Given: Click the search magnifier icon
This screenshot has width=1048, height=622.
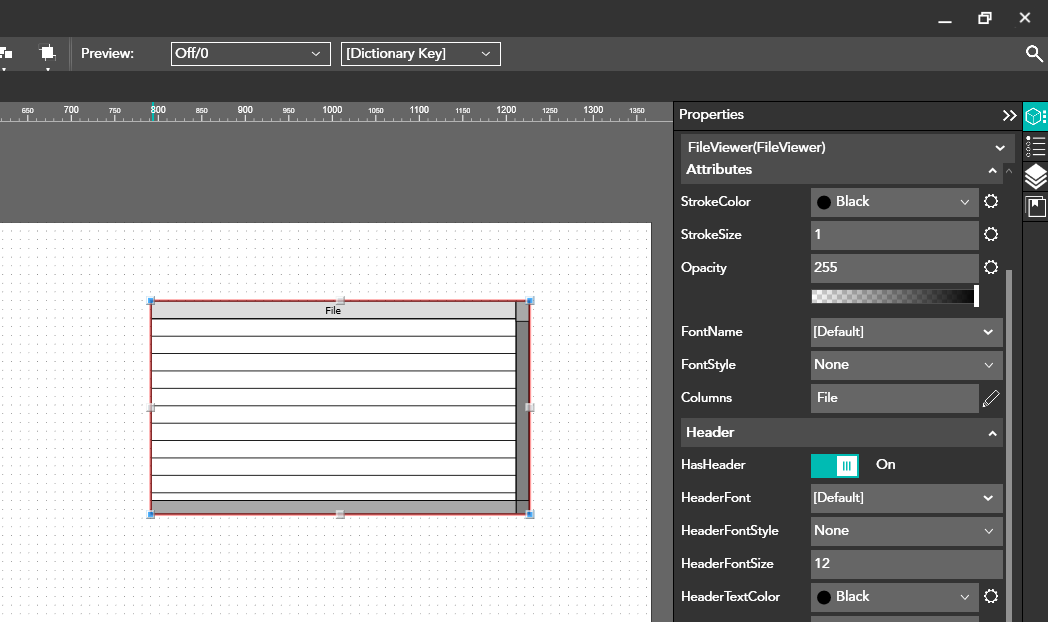Looking at the screenshot, I should (x=1034, y=54).
